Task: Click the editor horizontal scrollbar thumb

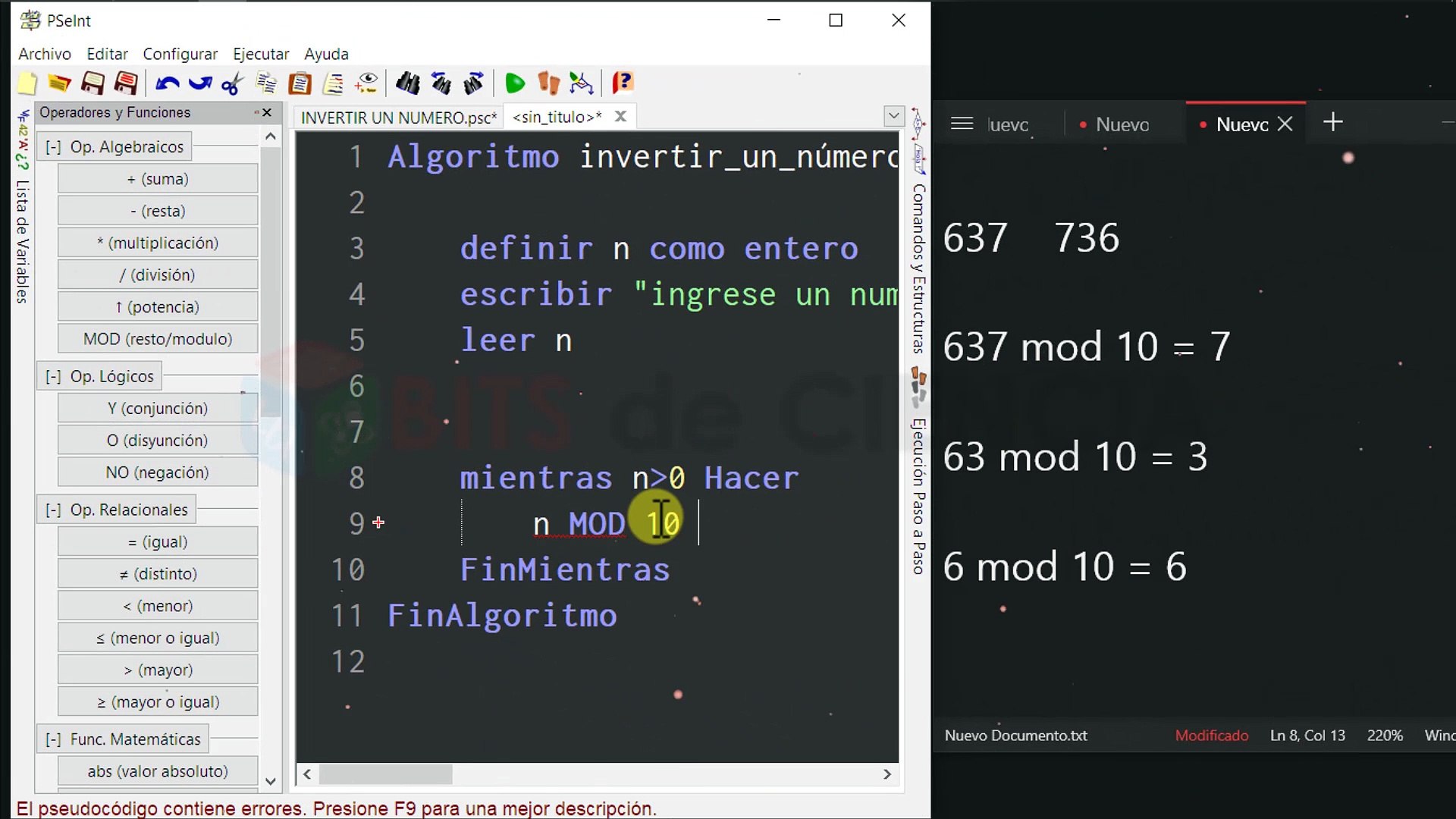Action: (386, 774)
